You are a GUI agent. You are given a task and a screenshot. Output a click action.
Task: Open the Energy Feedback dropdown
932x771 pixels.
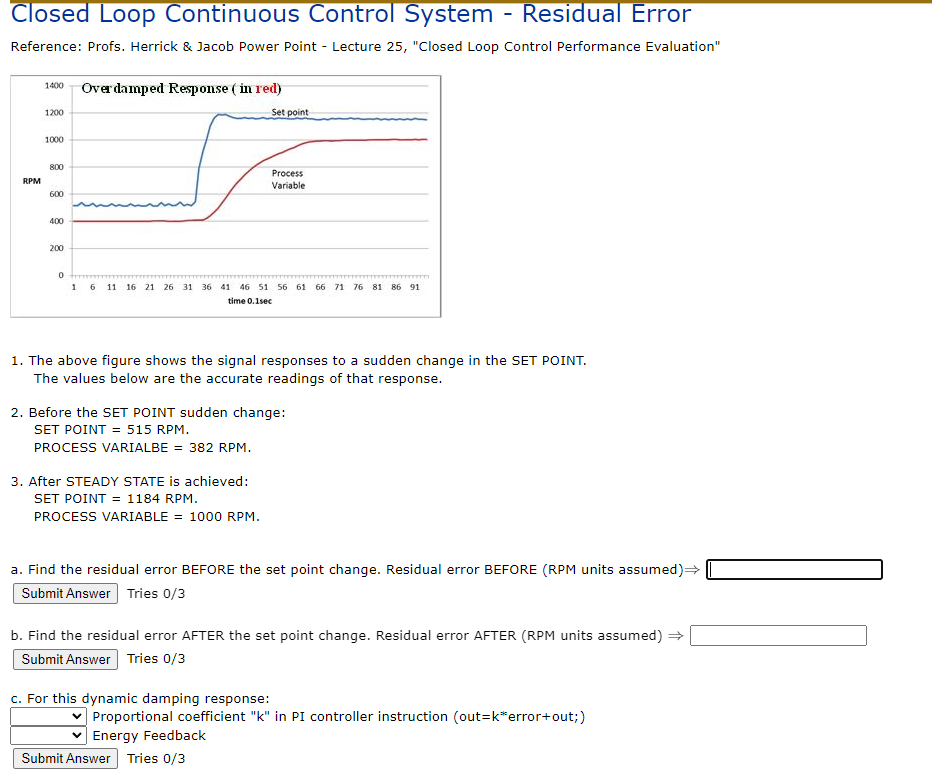pyautogui.click(x=47, y=735)
